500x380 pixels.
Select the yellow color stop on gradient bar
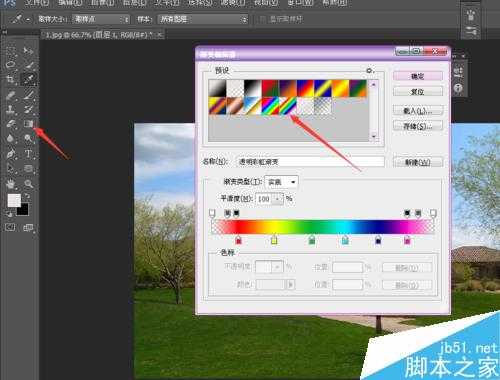pyautogui.click(x=274, y=240)
